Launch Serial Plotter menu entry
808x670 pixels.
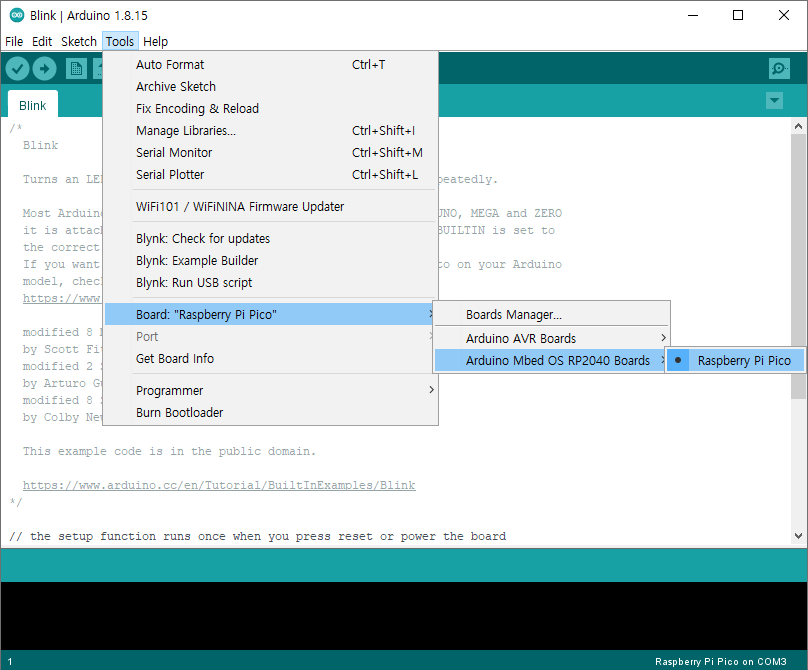pyautogui.click(x=271, y=174)
